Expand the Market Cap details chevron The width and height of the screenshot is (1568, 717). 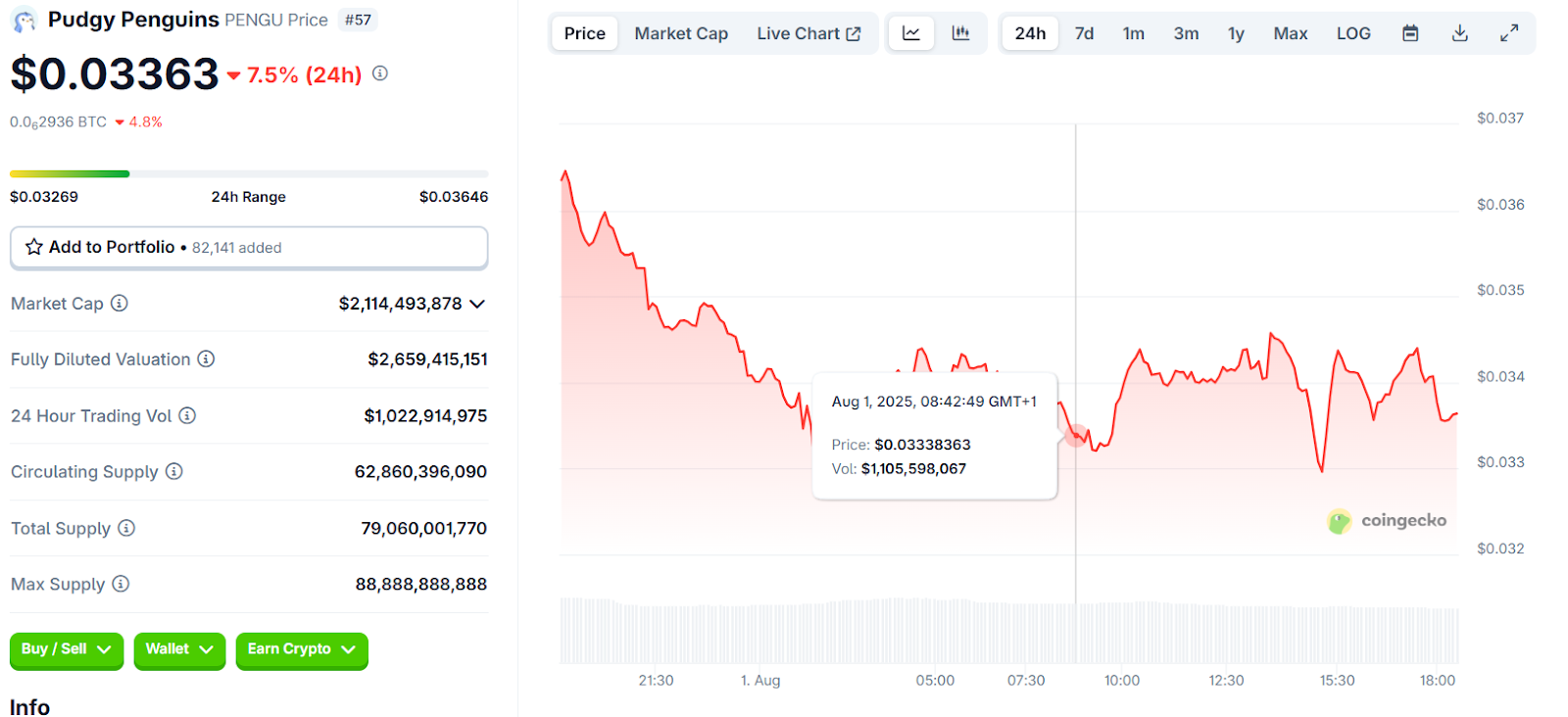[477, 304]
